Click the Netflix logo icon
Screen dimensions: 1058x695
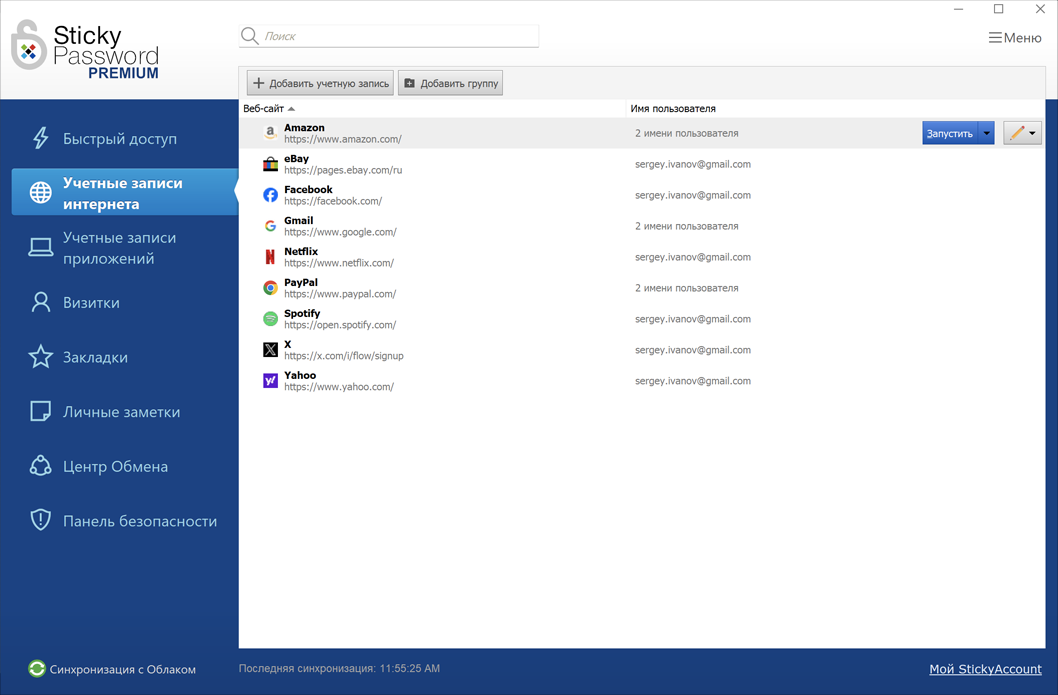(270, 257)
